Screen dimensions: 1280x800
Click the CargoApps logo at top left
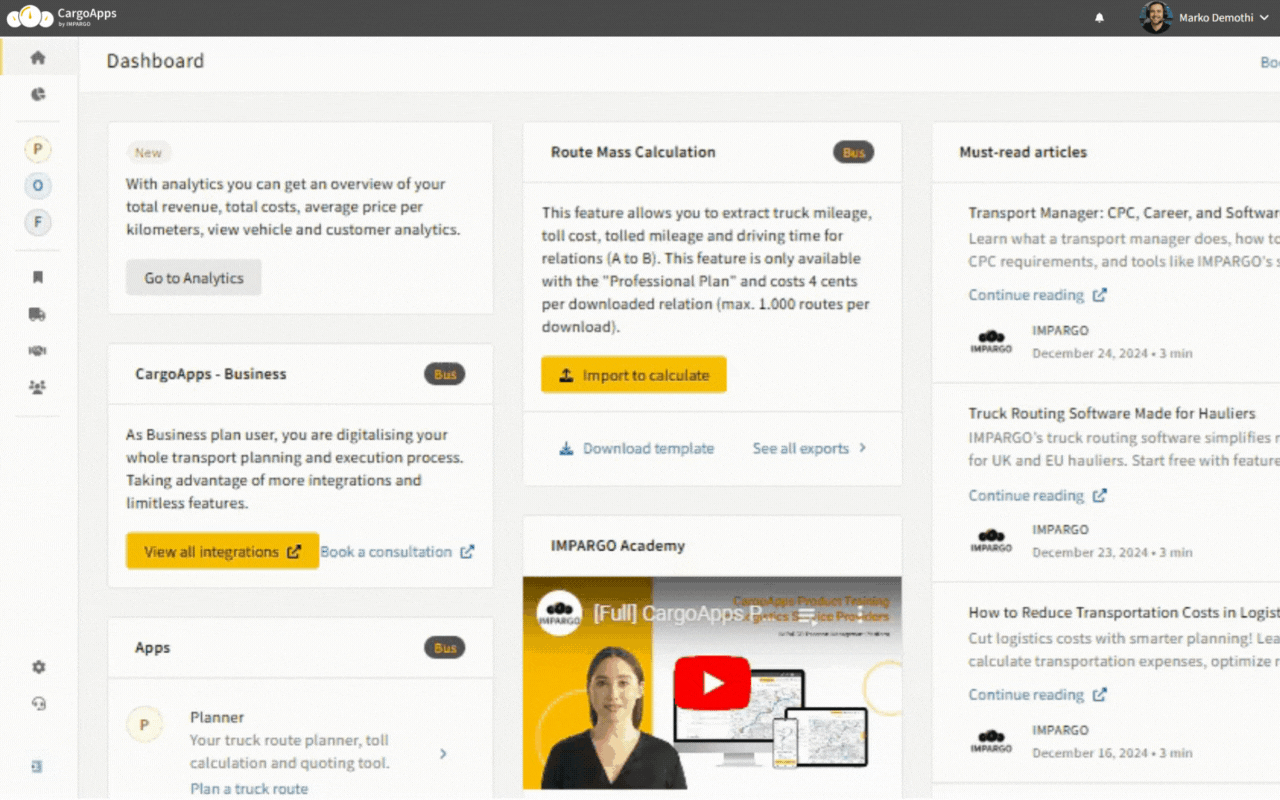point(58,16)
